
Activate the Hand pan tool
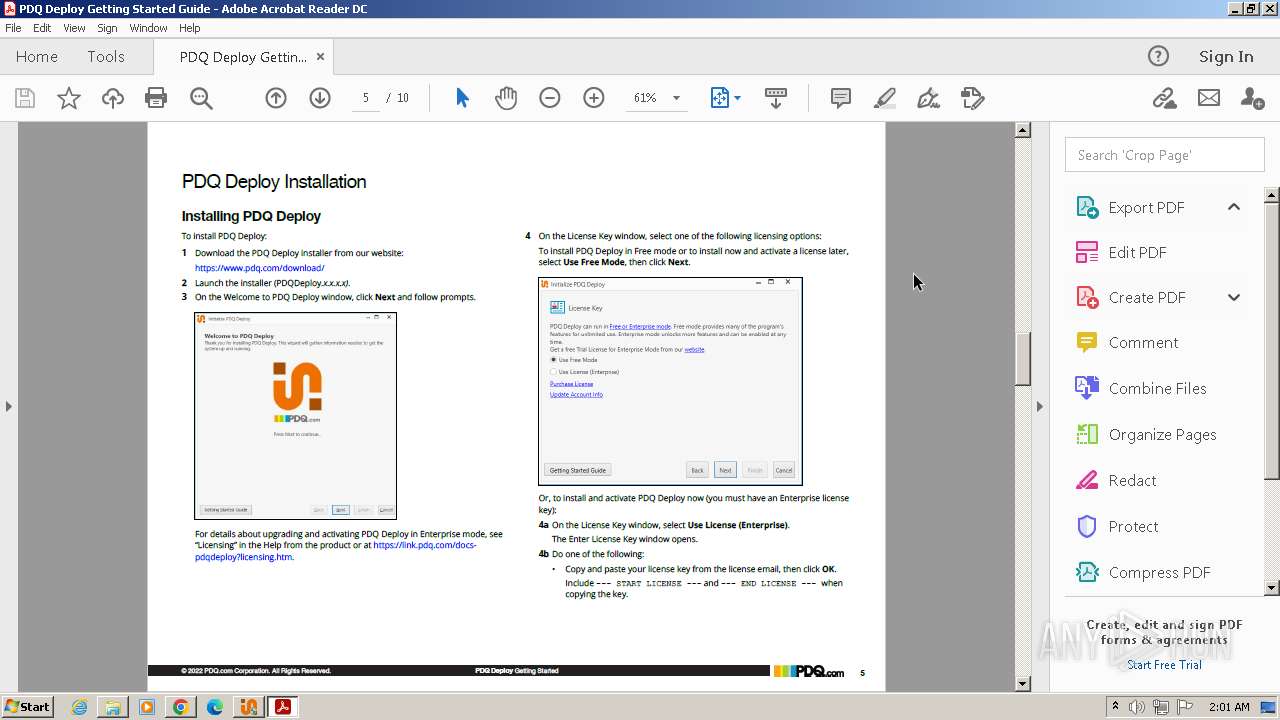tap(506, 98)
